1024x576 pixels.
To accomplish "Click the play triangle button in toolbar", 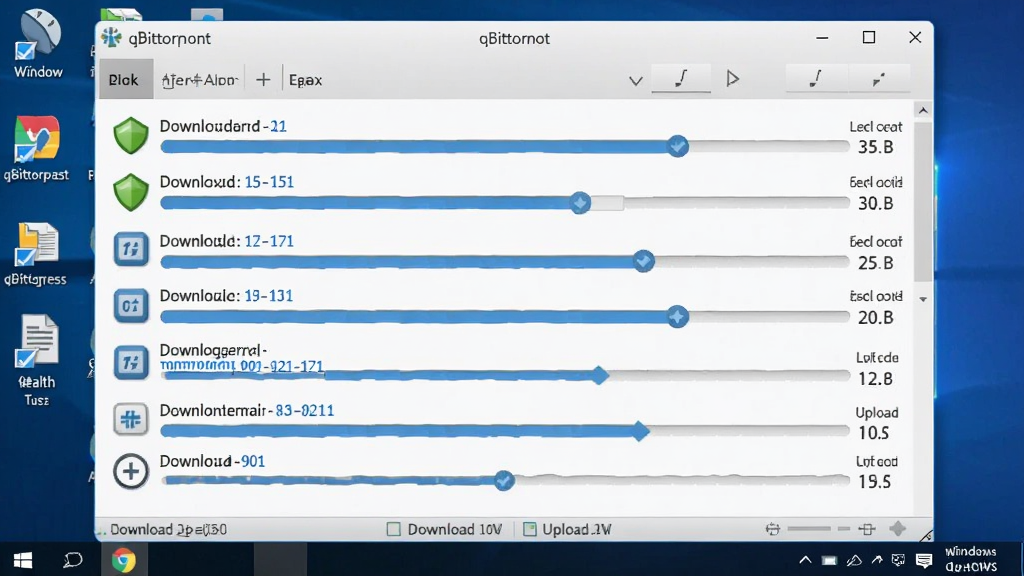I will (733, 79).
